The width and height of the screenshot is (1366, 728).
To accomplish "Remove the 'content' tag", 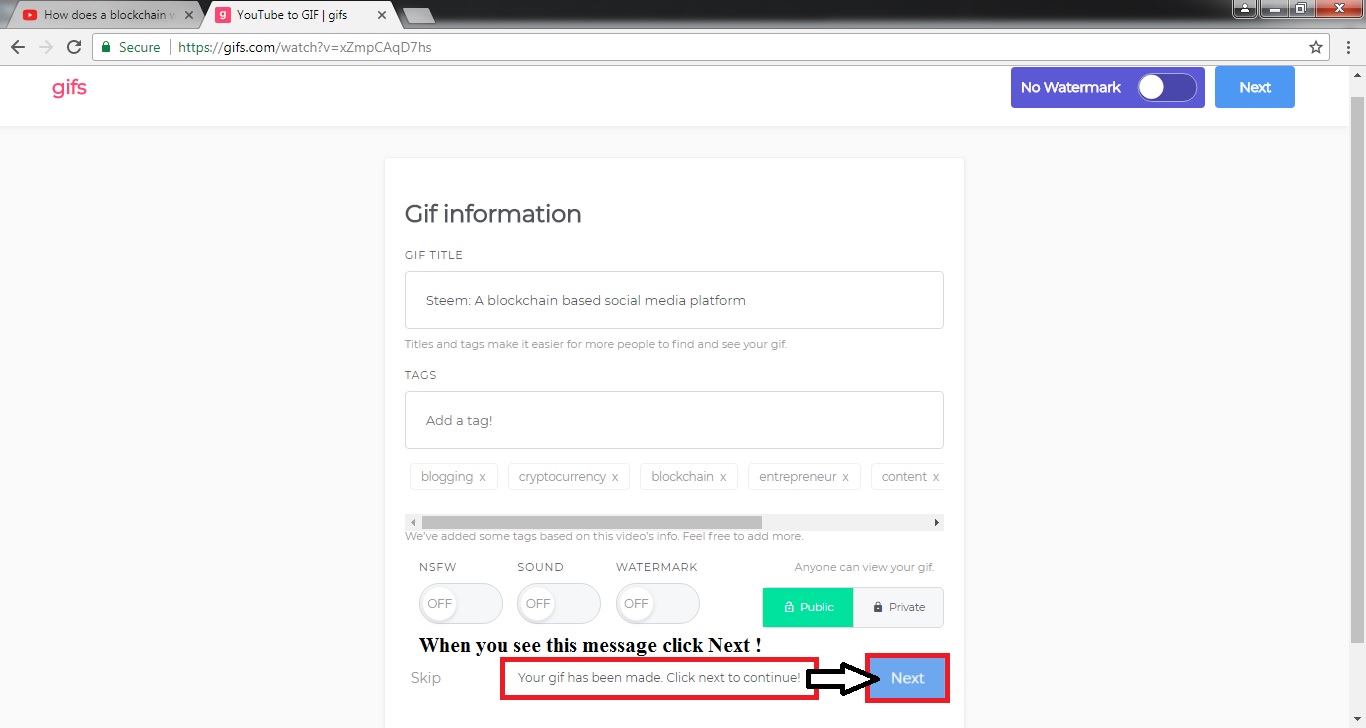I will pyautogui.click(x=936, y=477).
